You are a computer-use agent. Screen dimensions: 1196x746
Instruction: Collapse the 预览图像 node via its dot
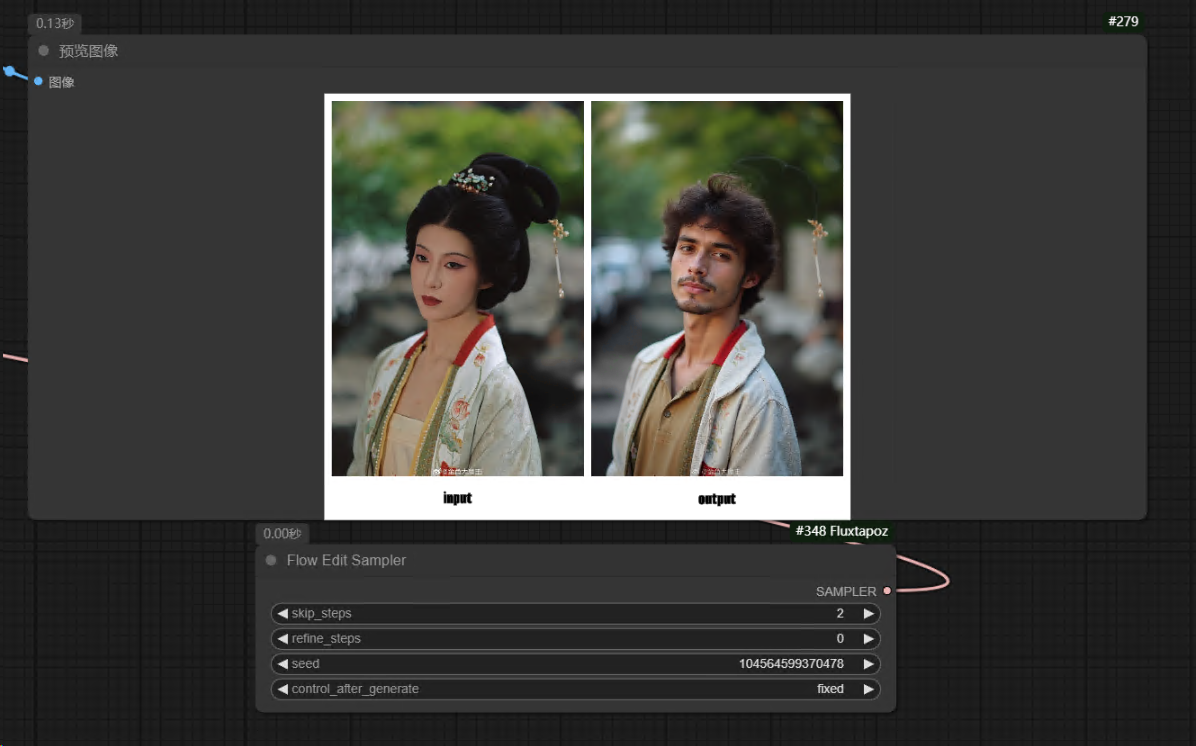[x=44, y=51]
